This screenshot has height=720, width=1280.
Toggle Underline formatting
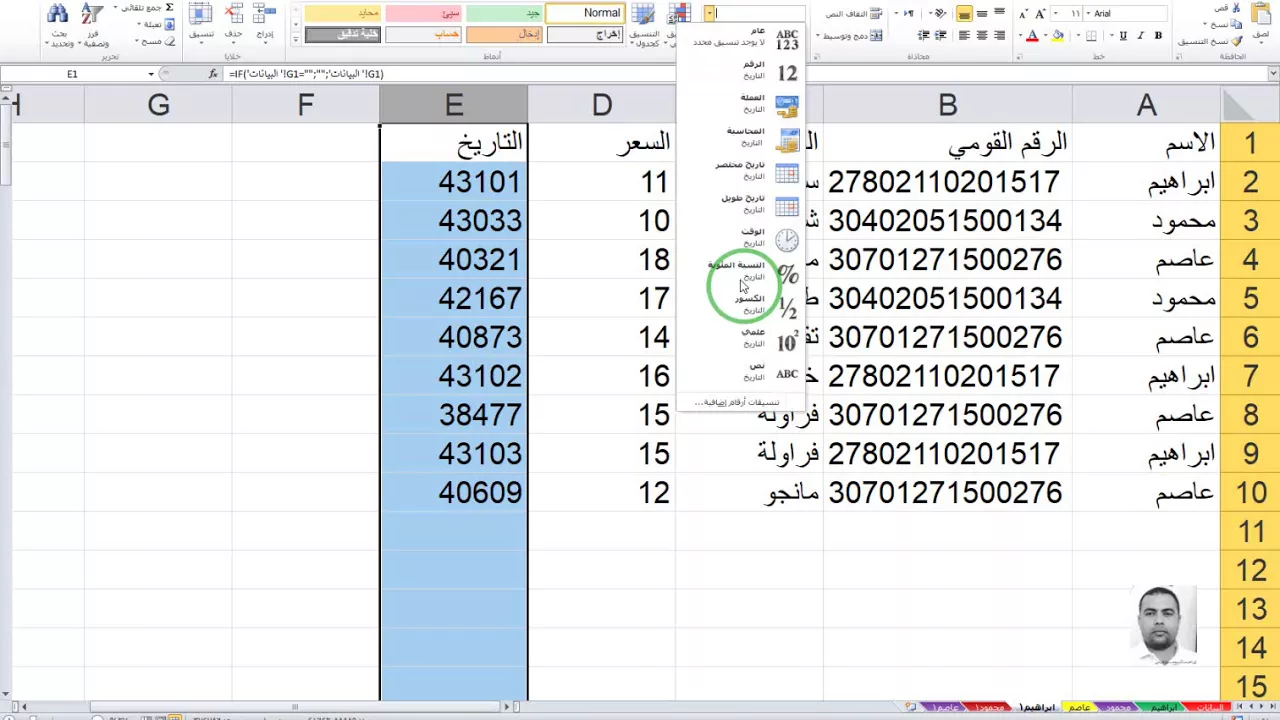click(x=1123, y=36)
